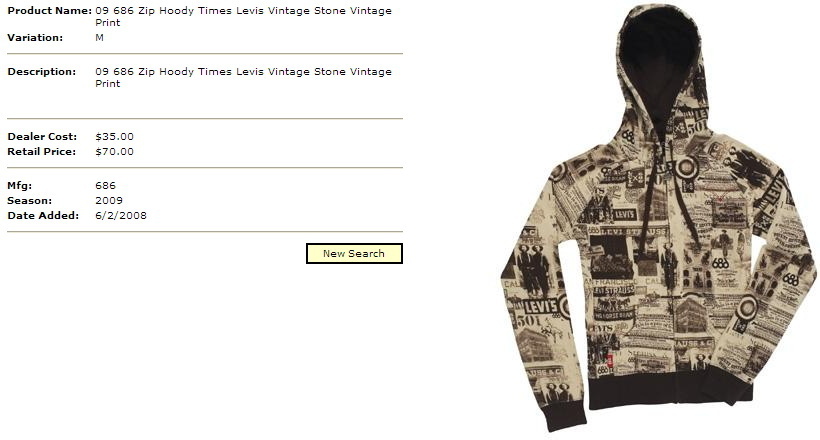Click the Retail Price label

[x=41, y=152]
